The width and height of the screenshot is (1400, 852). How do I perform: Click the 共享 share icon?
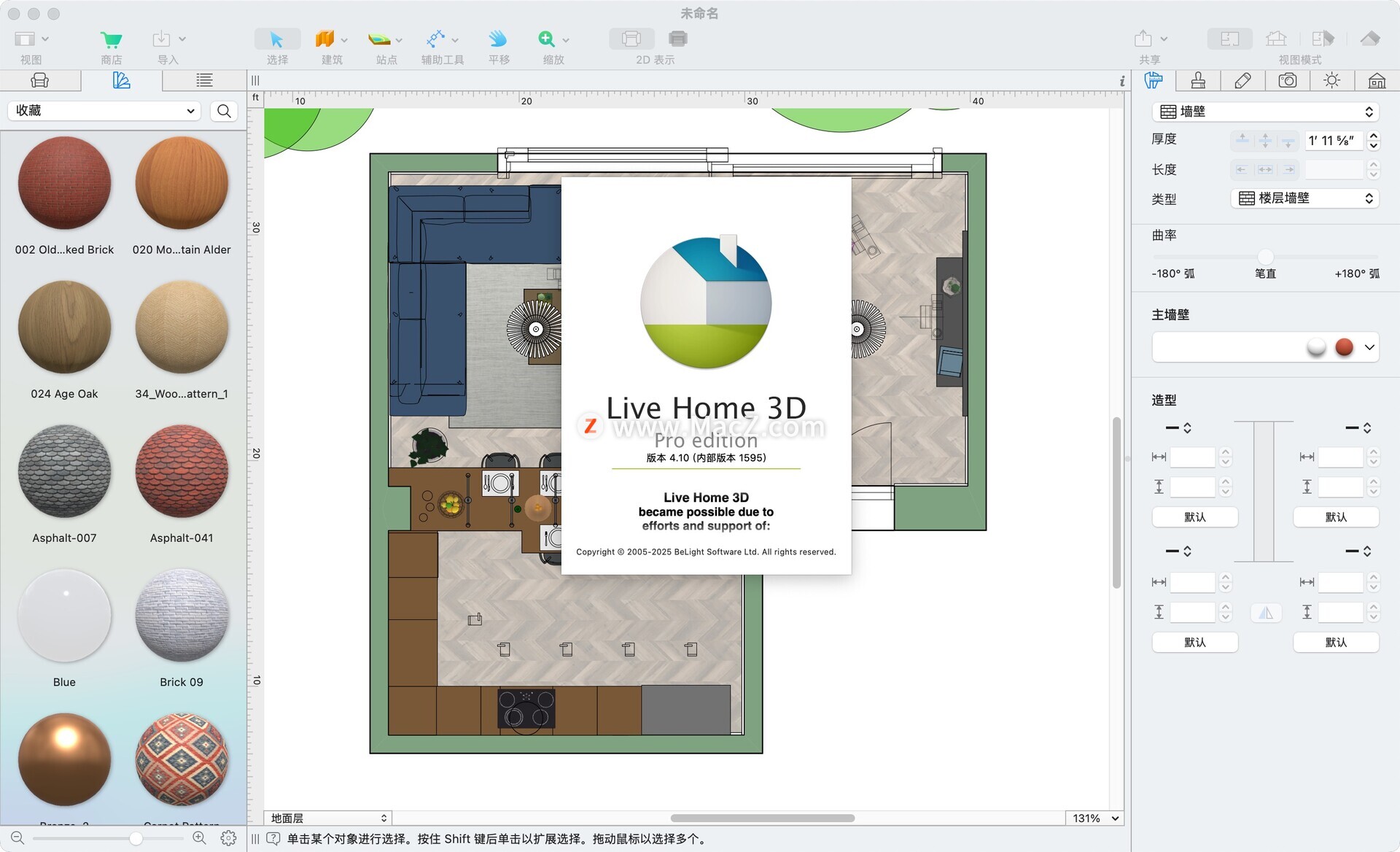pyautogui.click(x=1143, y=39)
